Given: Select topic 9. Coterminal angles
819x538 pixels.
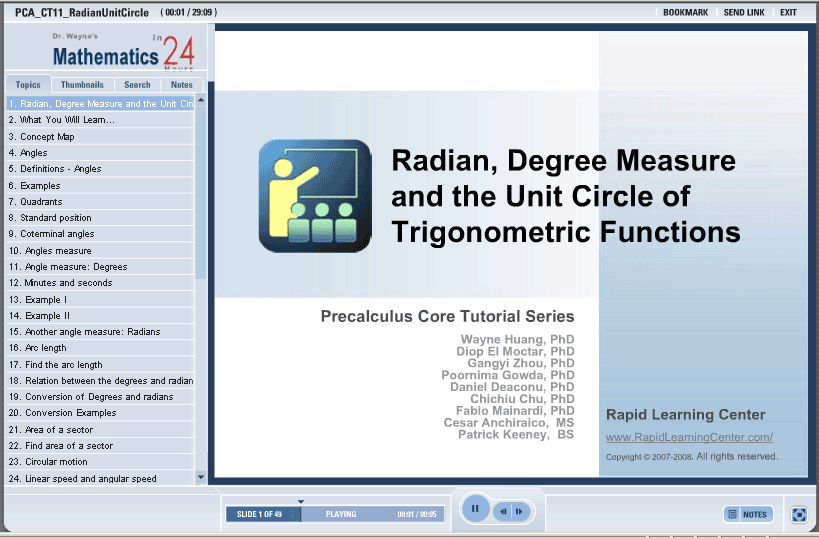Looking at the screenshot, I should (100, 234).
